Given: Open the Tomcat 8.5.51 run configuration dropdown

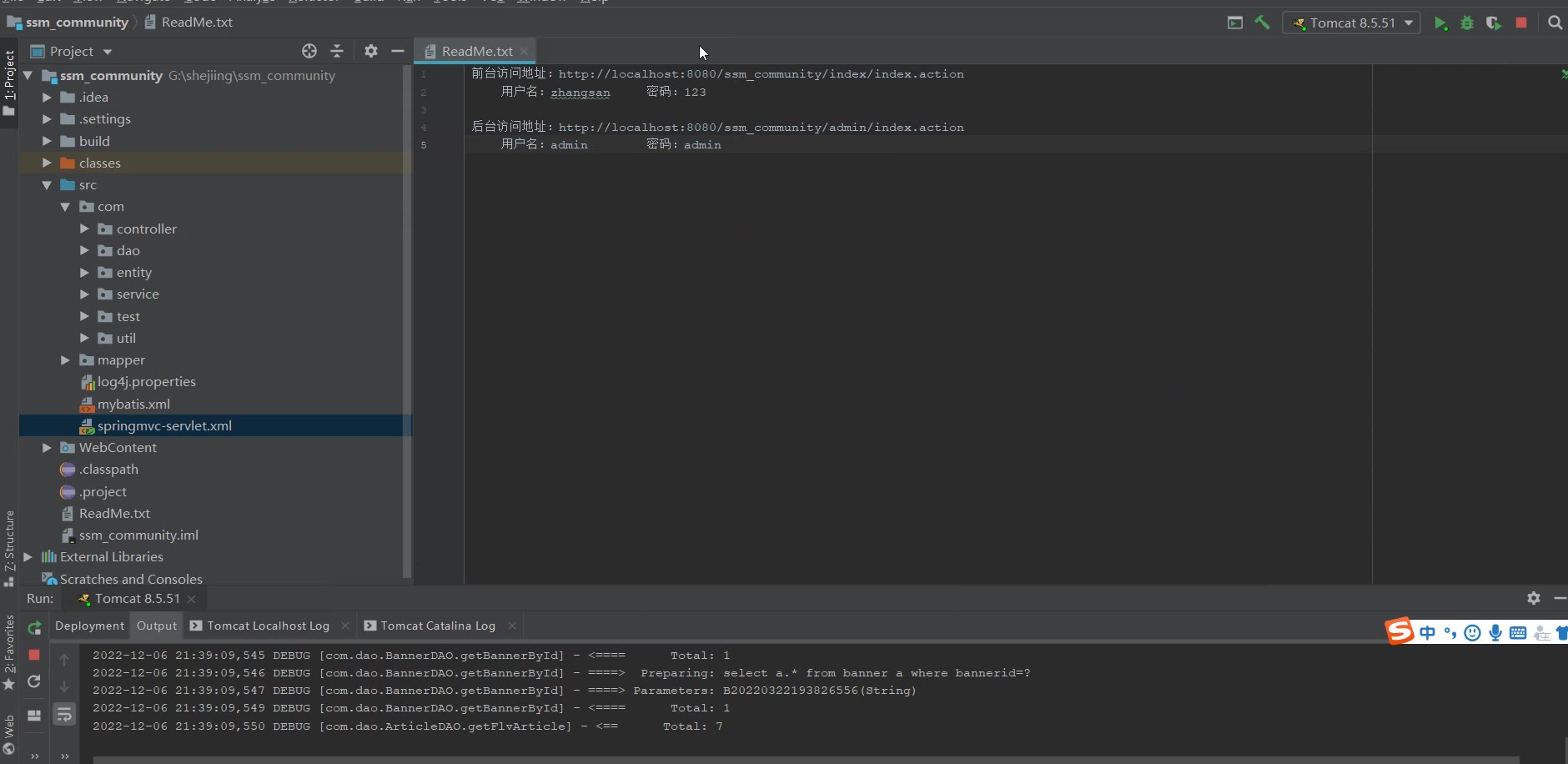Looking at the screenshot, I should [1351, 23].
